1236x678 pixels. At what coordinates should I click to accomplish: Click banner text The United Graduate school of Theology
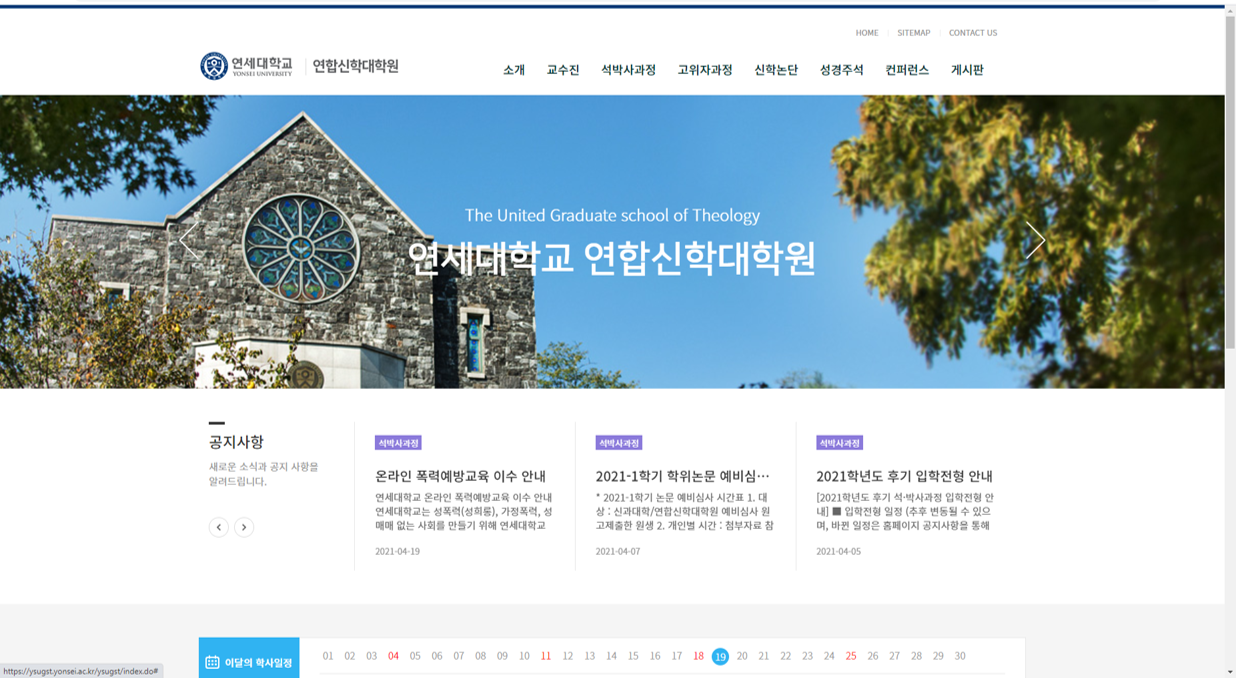(x=612, y=215)
